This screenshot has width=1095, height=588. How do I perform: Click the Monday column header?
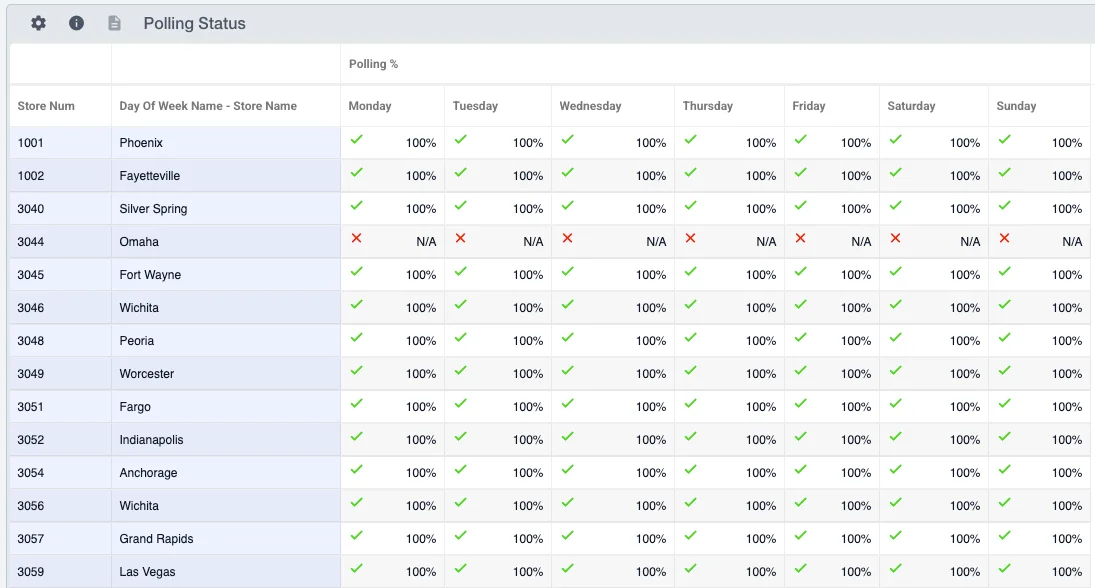(369, 105)
